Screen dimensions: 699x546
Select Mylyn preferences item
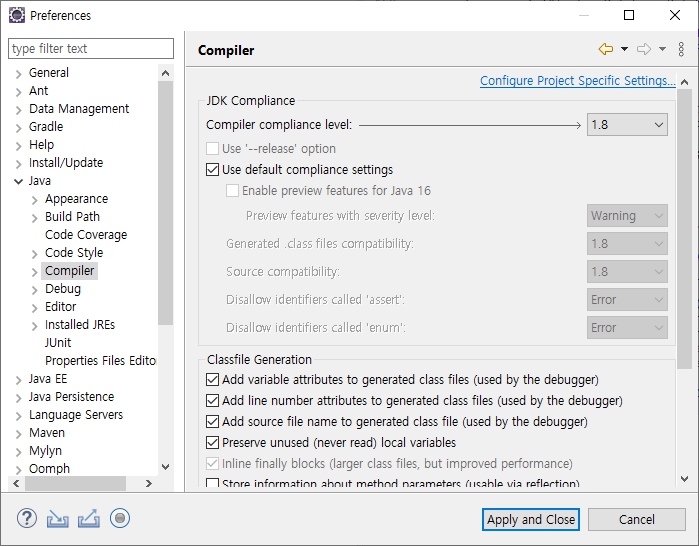pos(45,451)
